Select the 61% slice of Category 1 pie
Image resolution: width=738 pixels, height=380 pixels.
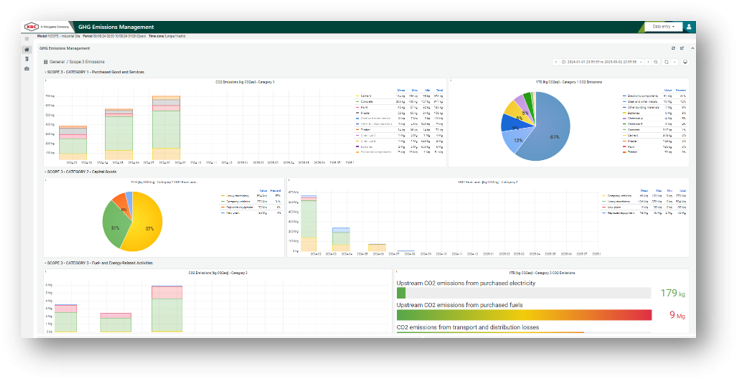[551, 129]
